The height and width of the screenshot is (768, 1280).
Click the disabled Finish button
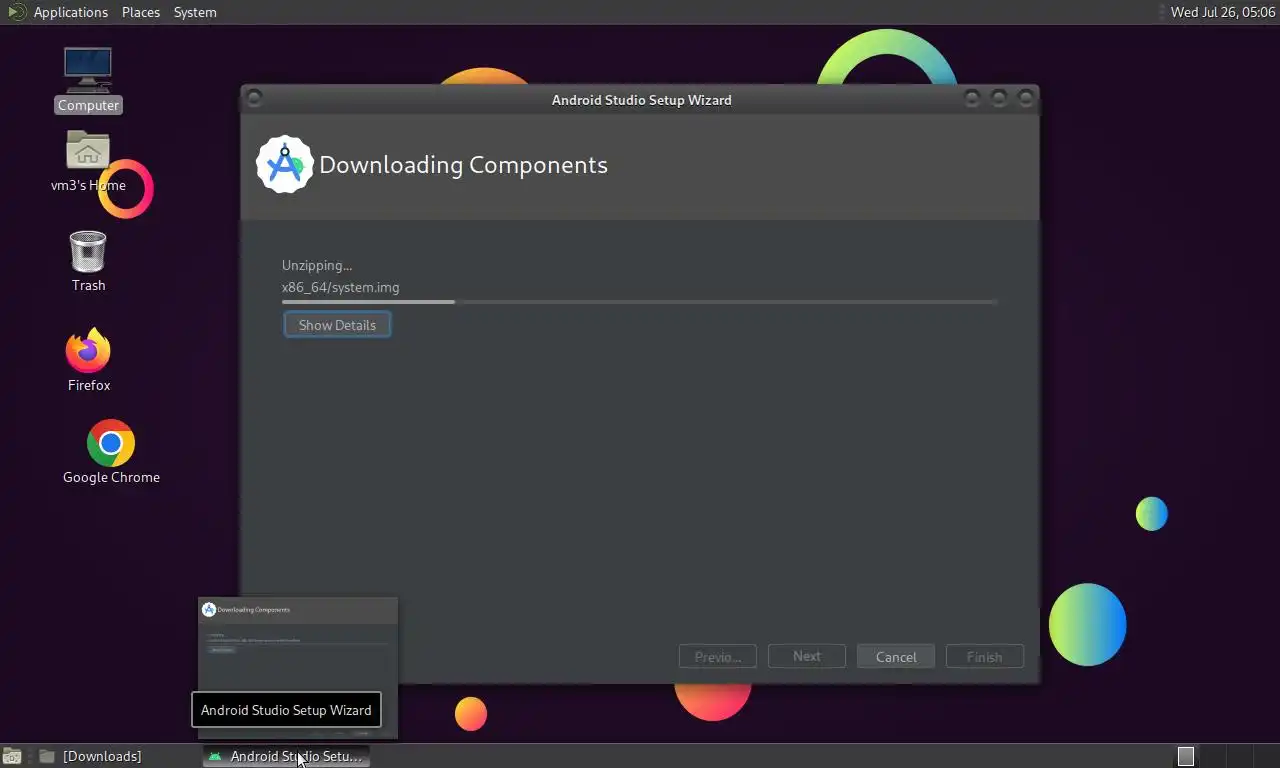click(984, 657)
